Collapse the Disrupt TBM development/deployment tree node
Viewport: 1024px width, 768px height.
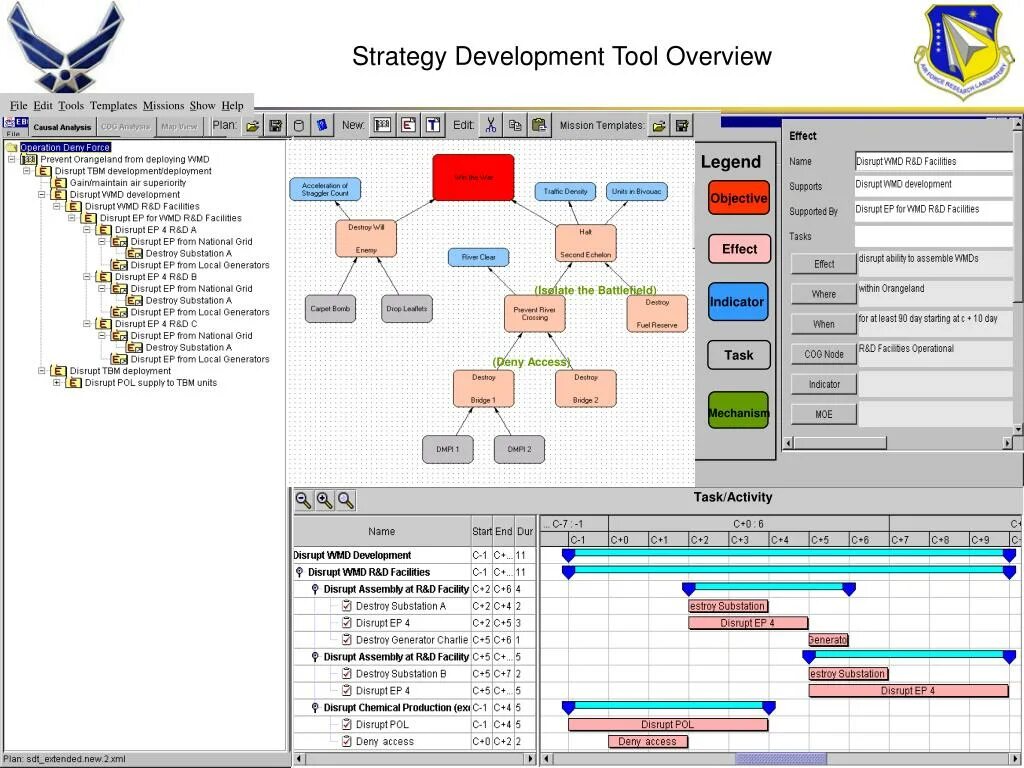27,171
